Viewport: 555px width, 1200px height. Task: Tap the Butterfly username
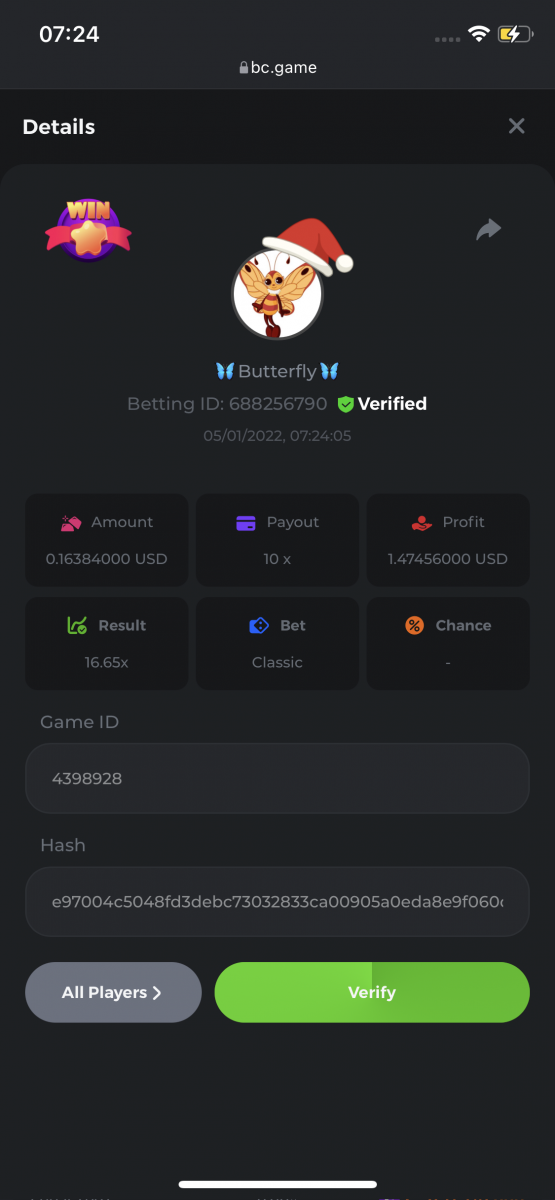(x=278, y=371)
